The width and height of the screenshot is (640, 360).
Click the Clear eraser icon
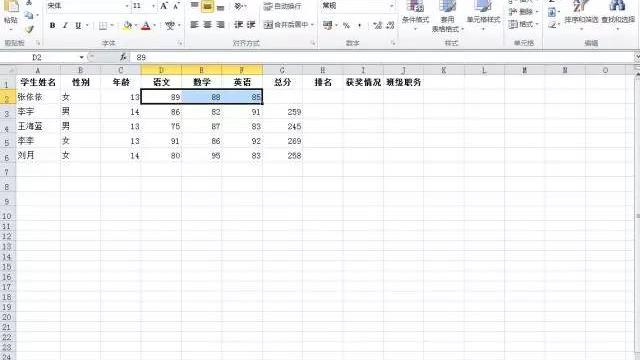tap(552, 25)
